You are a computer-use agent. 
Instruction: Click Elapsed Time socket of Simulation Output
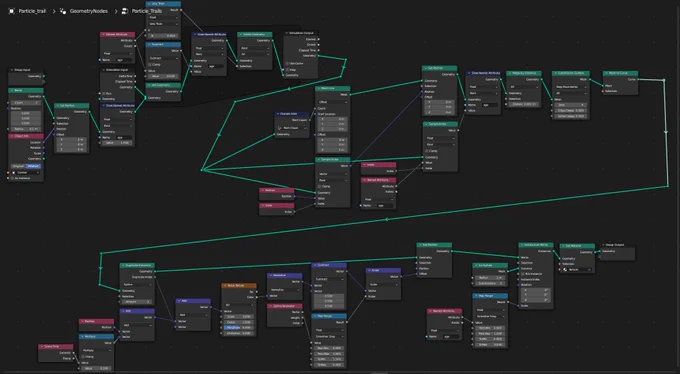(319, 50)
